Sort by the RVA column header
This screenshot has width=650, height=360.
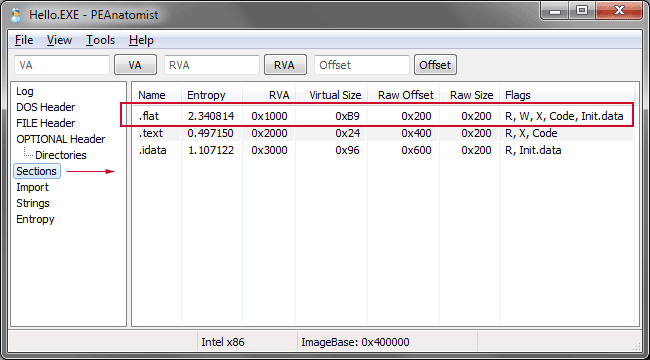coord(269,95)
